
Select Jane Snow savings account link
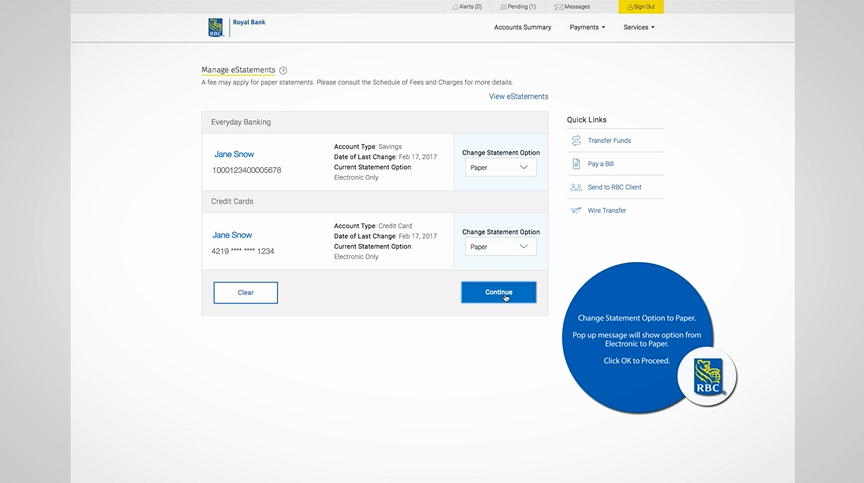(x=233, y=154)
